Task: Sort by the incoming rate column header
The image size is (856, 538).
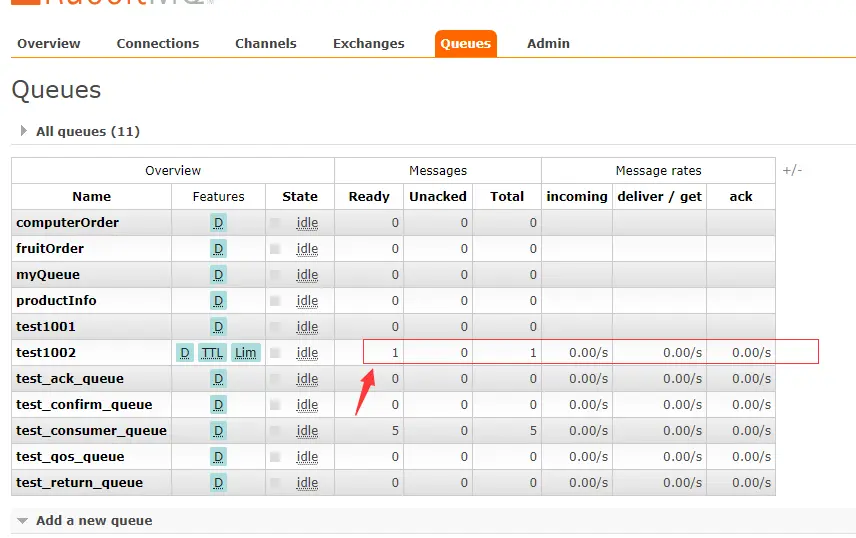Action: 577,197
